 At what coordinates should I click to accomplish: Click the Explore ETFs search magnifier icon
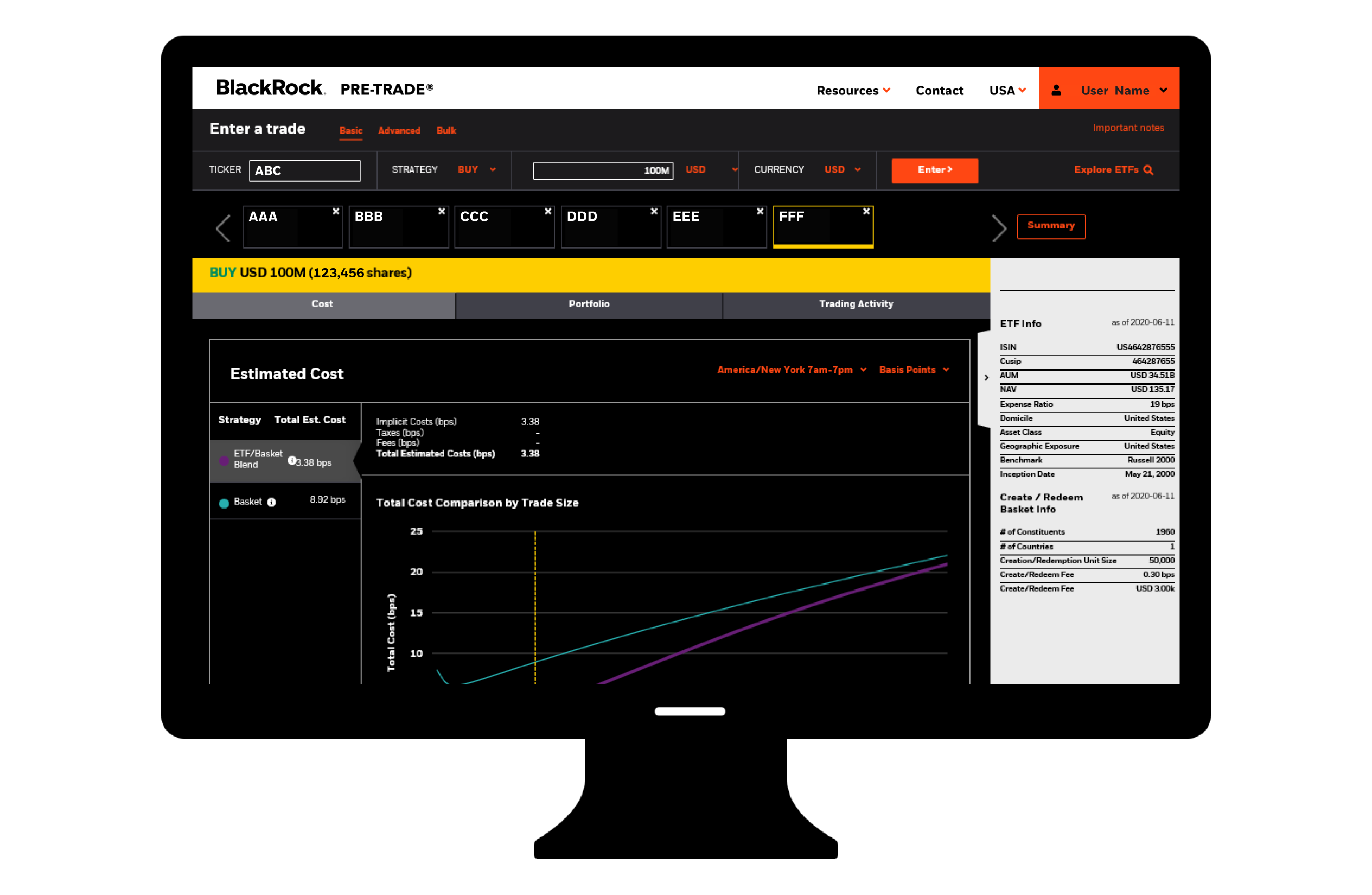[1148, 169]
